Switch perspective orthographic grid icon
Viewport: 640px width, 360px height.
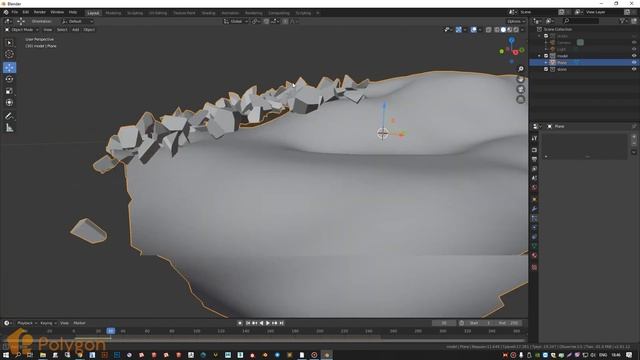click(521, 100)
